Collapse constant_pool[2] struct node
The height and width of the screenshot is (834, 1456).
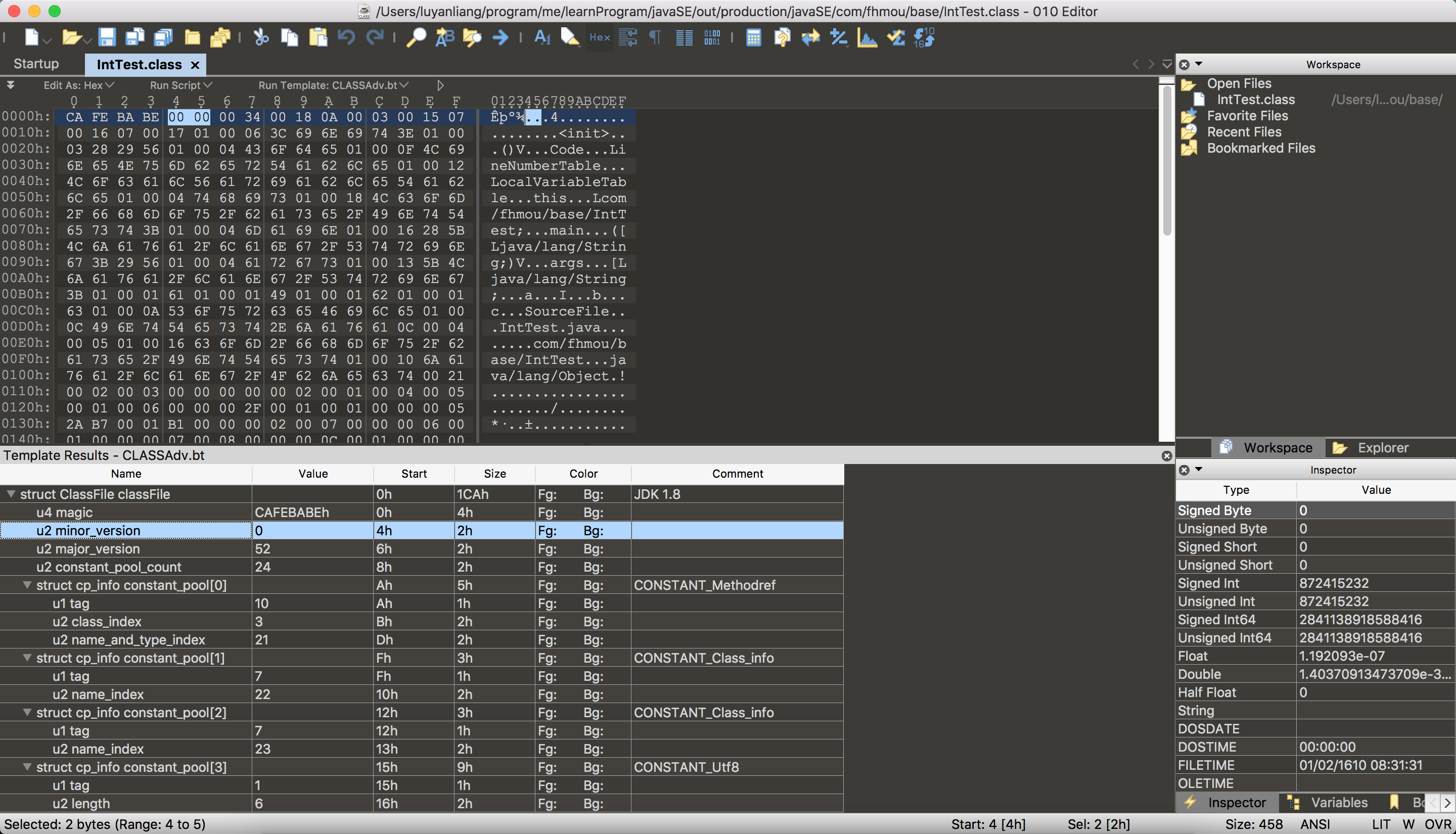[x=27, y=712]
